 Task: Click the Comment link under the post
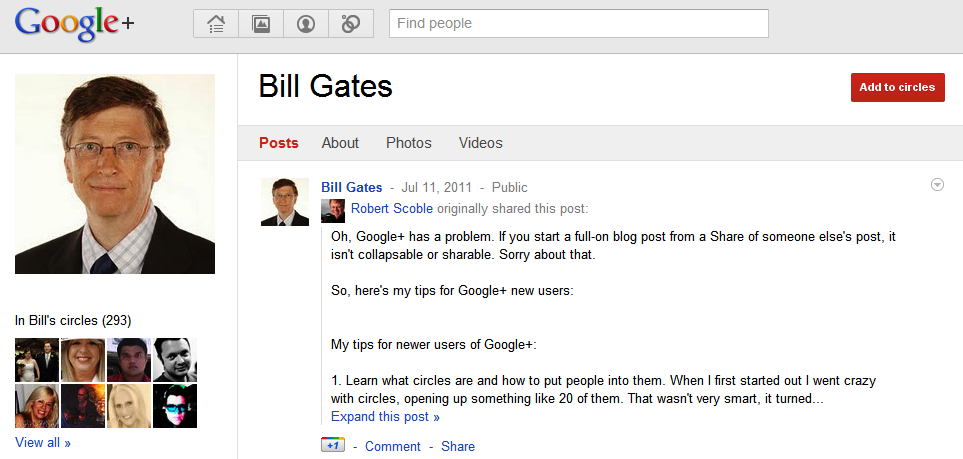tap(392, 447)
